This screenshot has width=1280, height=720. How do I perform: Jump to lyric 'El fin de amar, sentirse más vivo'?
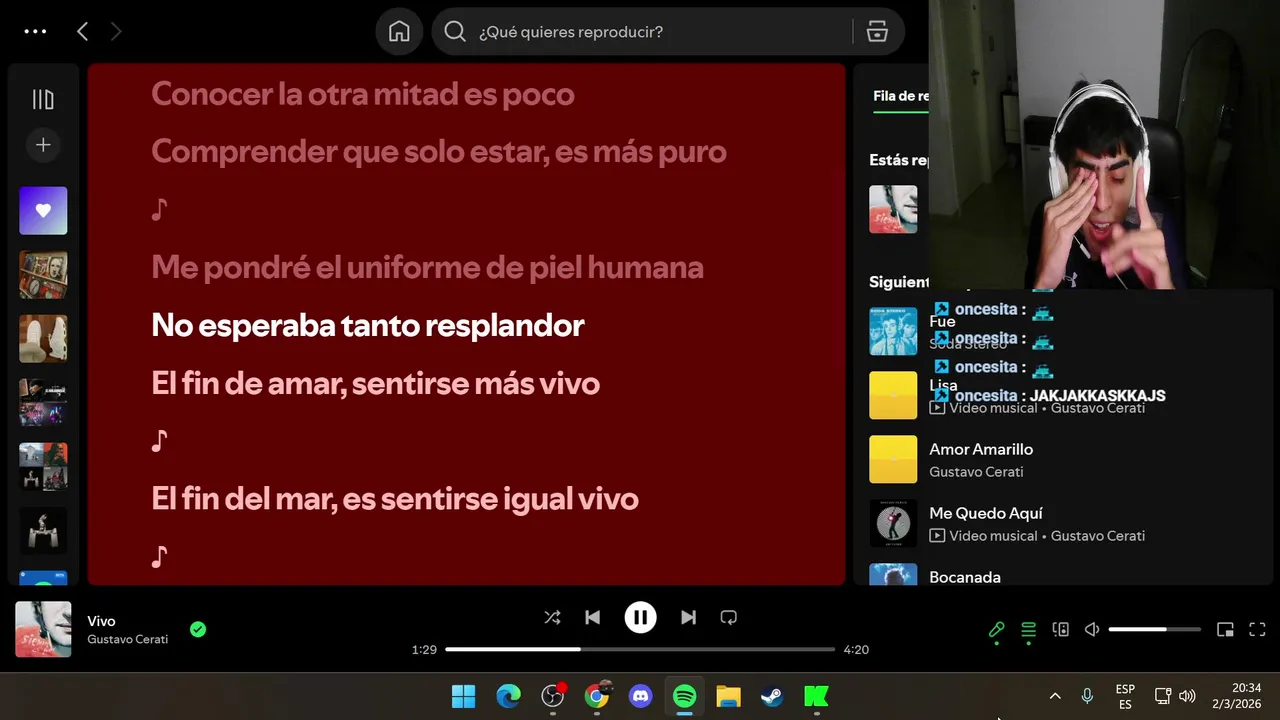(375, 383)
